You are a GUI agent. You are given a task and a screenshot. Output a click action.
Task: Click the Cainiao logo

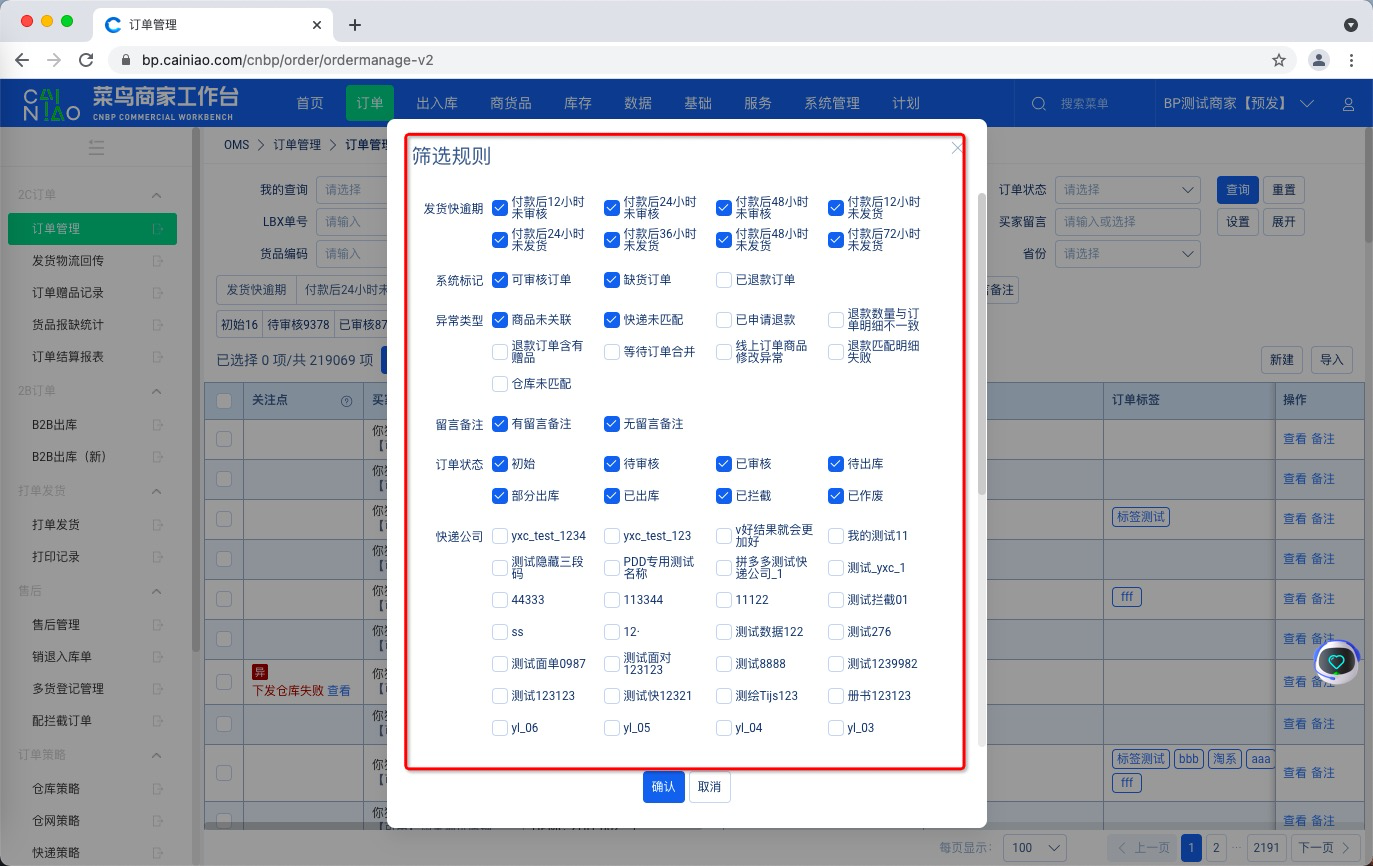tap(52, 103)
